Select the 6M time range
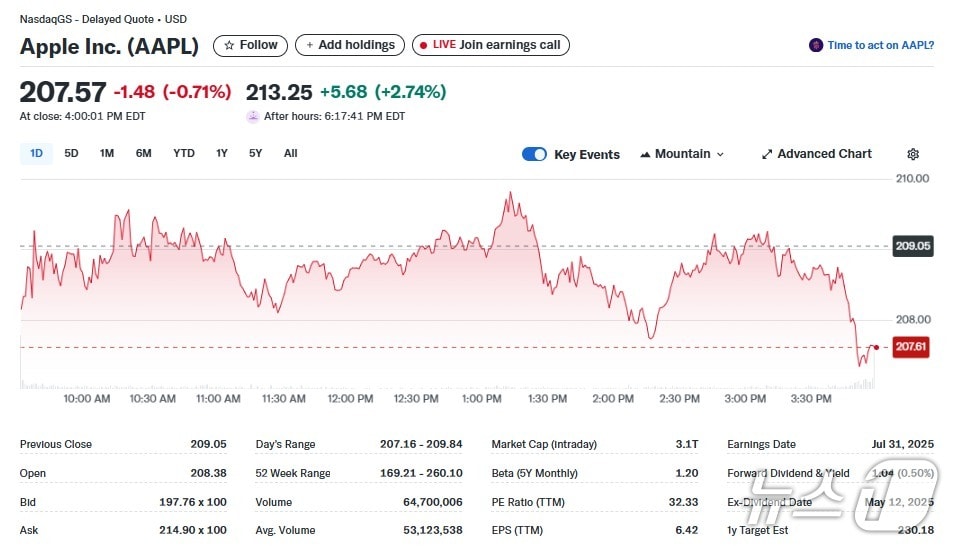 143,153
